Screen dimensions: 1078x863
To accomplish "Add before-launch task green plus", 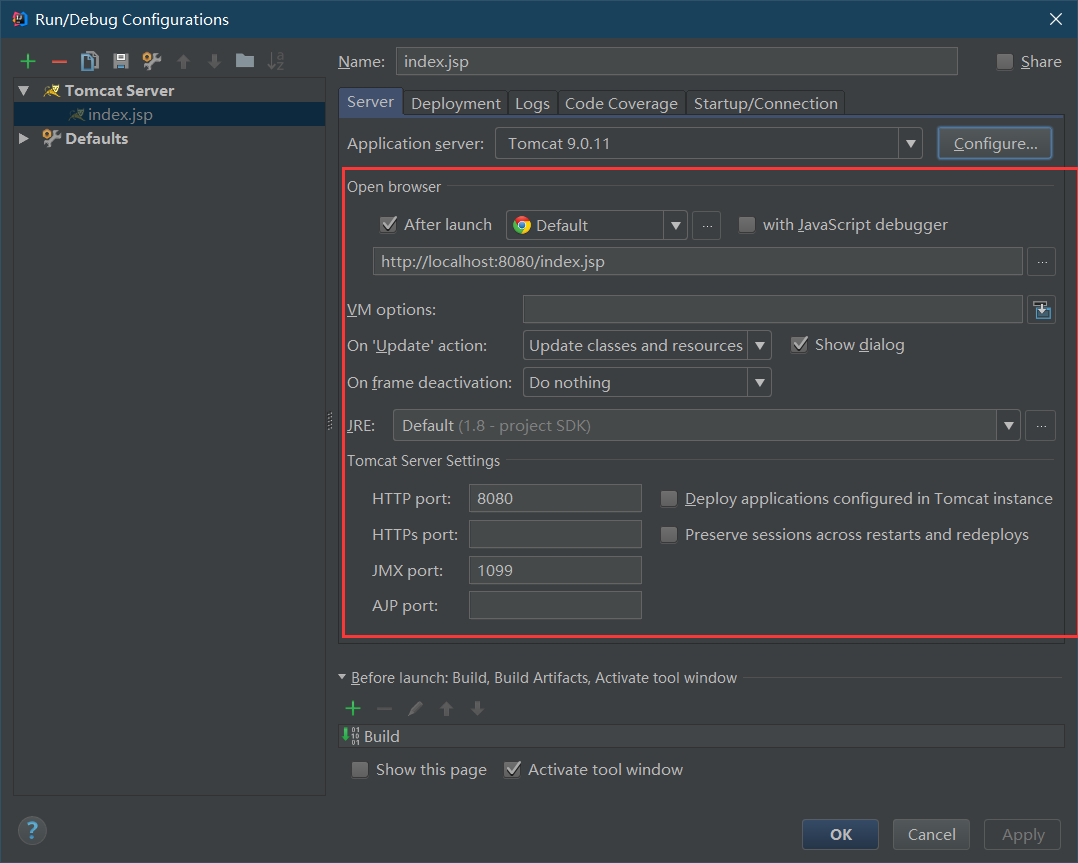I will click(353, 708).
